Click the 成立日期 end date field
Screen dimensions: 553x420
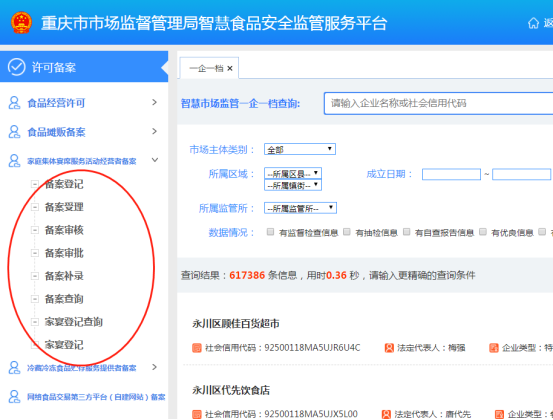[x=522, y=174]
